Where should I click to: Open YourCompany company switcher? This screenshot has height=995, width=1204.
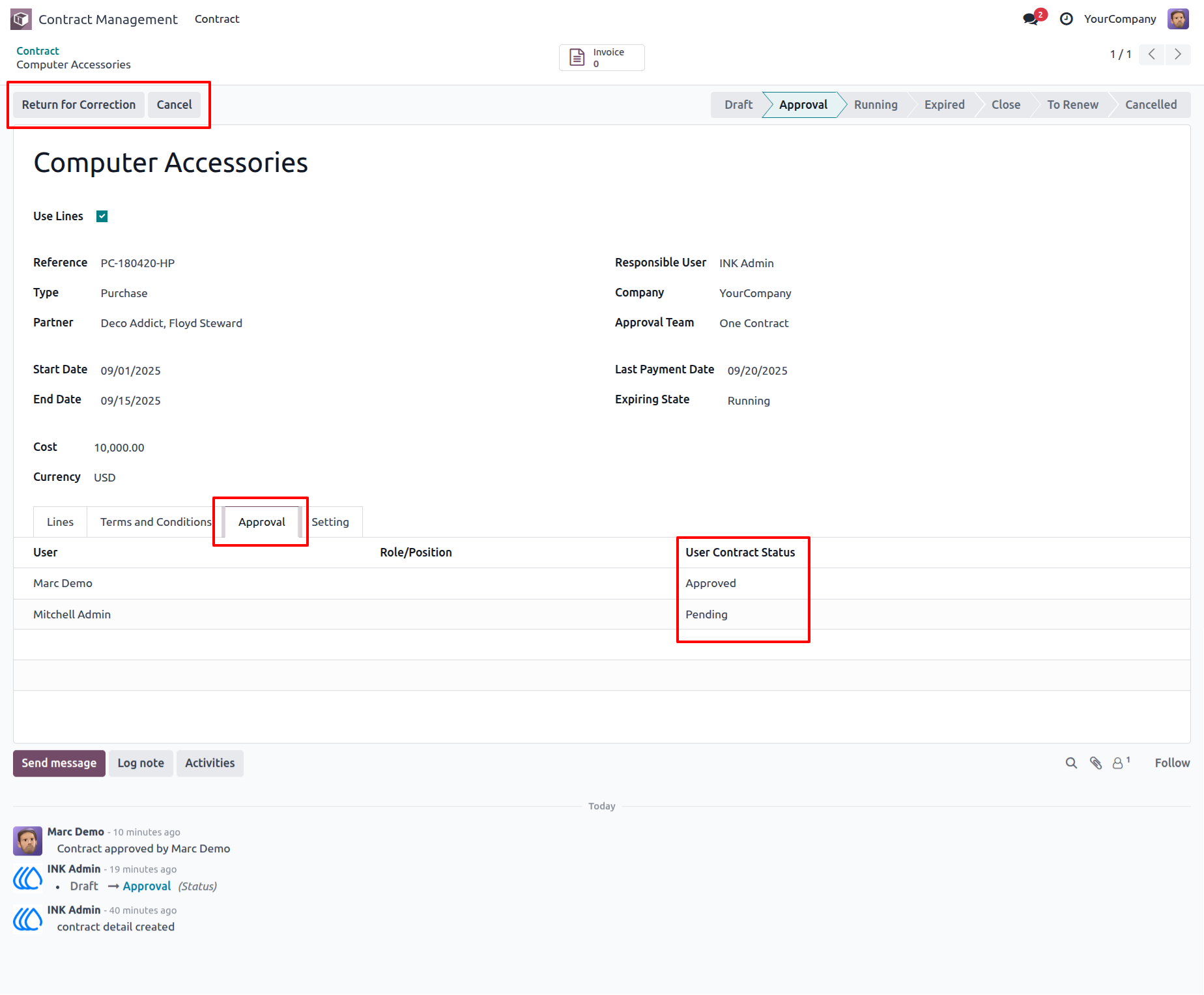[1120, 19]
